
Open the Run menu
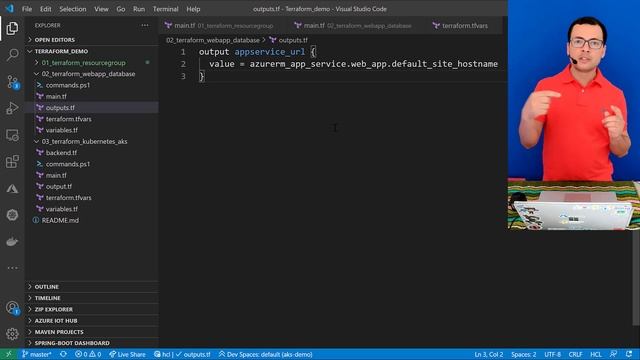[139, 9]
